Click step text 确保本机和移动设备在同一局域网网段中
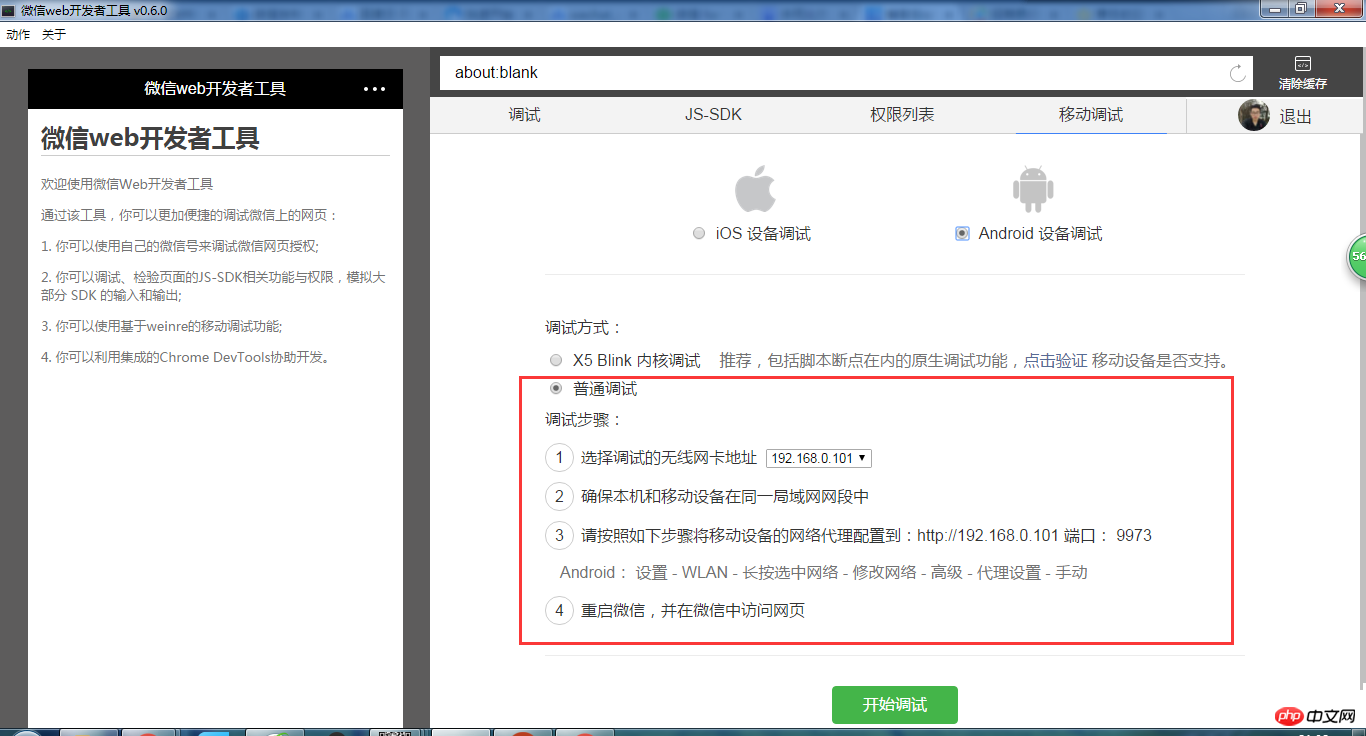 [725, 497]
